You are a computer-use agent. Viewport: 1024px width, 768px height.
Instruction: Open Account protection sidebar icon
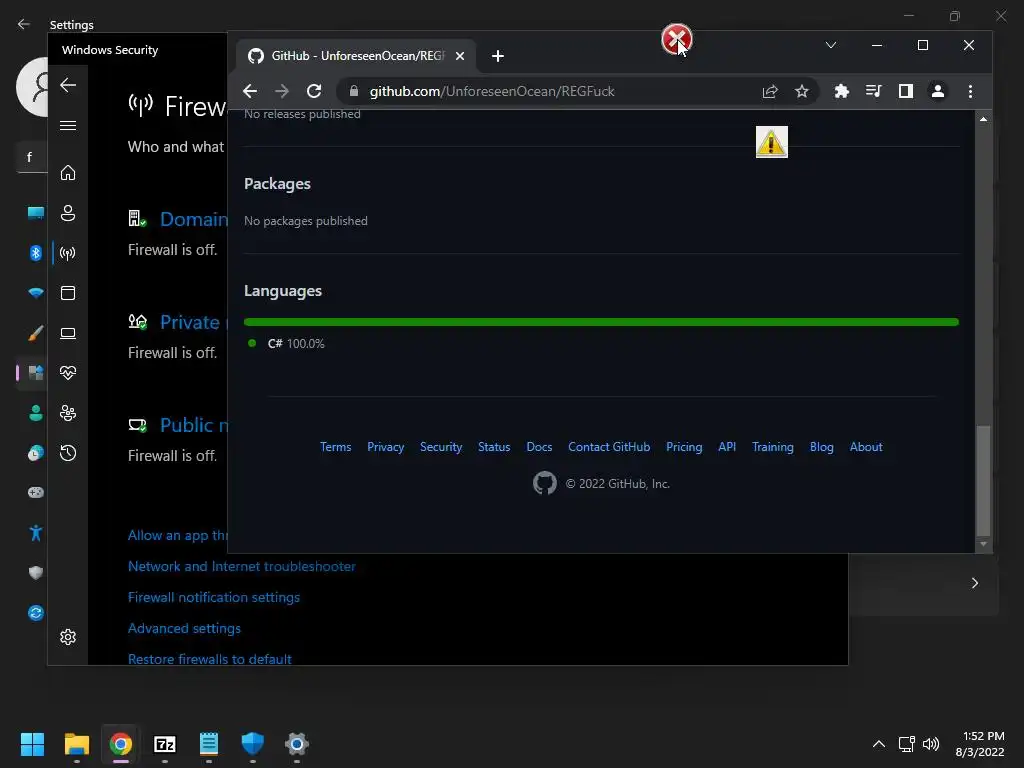coord(68,213)
